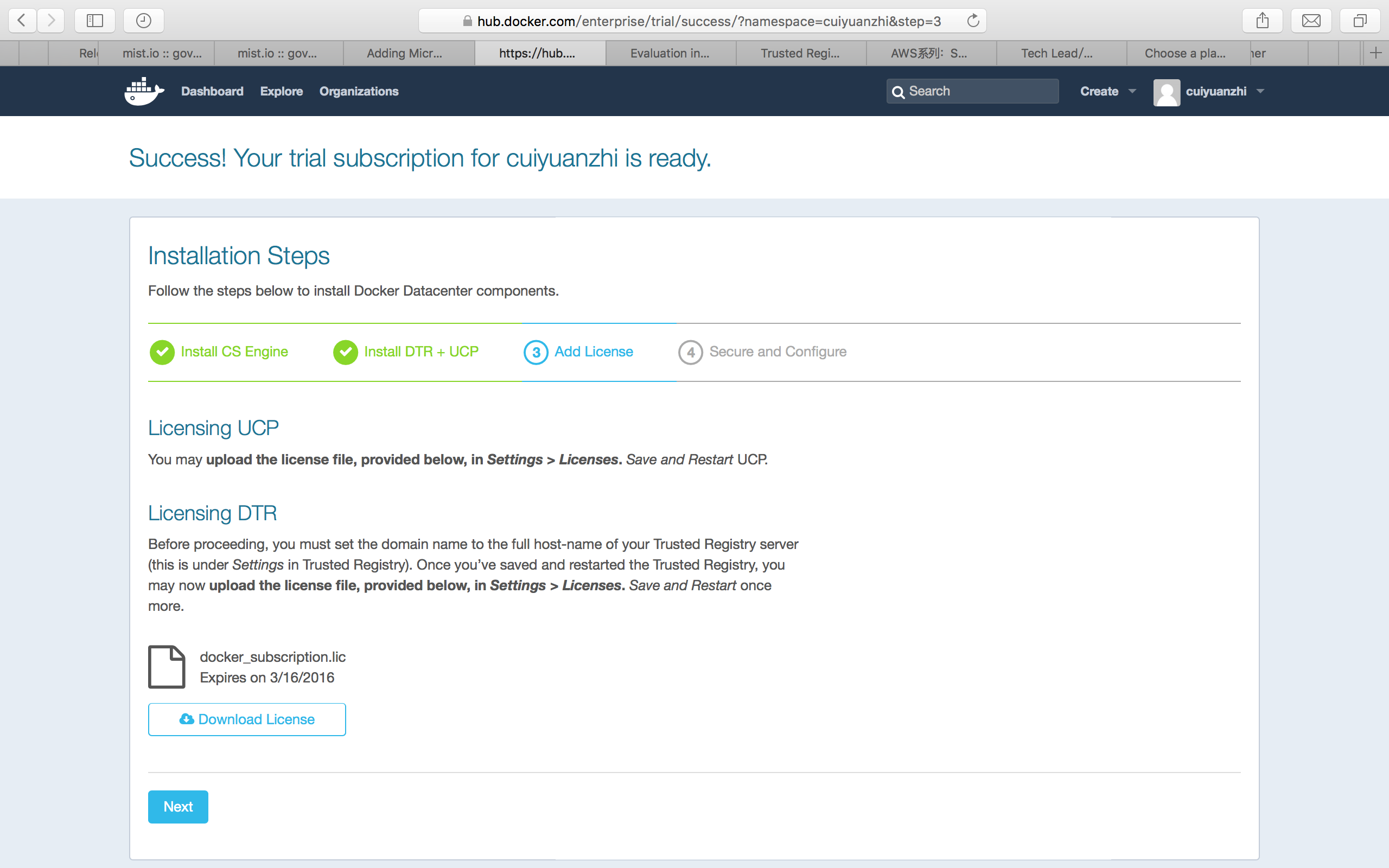Viewport: 1389px width, 868px height.
Task: Go back with Safari's back arrow
Action: [x=22, y=21]
